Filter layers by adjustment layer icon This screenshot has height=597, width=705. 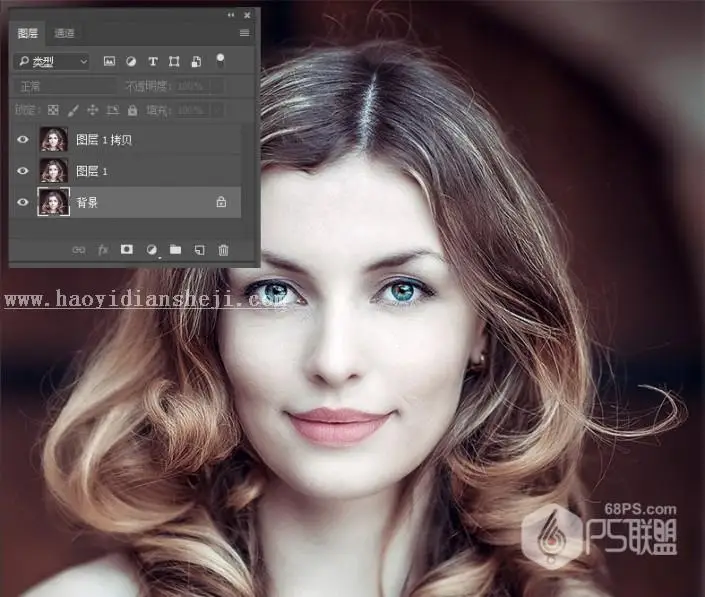(131, 62)
